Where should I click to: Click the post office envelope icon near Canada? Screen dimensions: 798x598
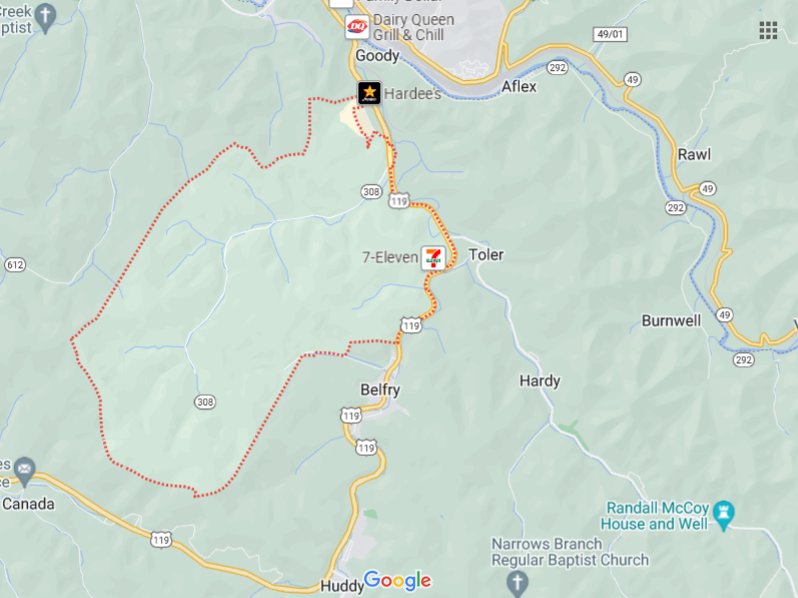click(24, 469)
